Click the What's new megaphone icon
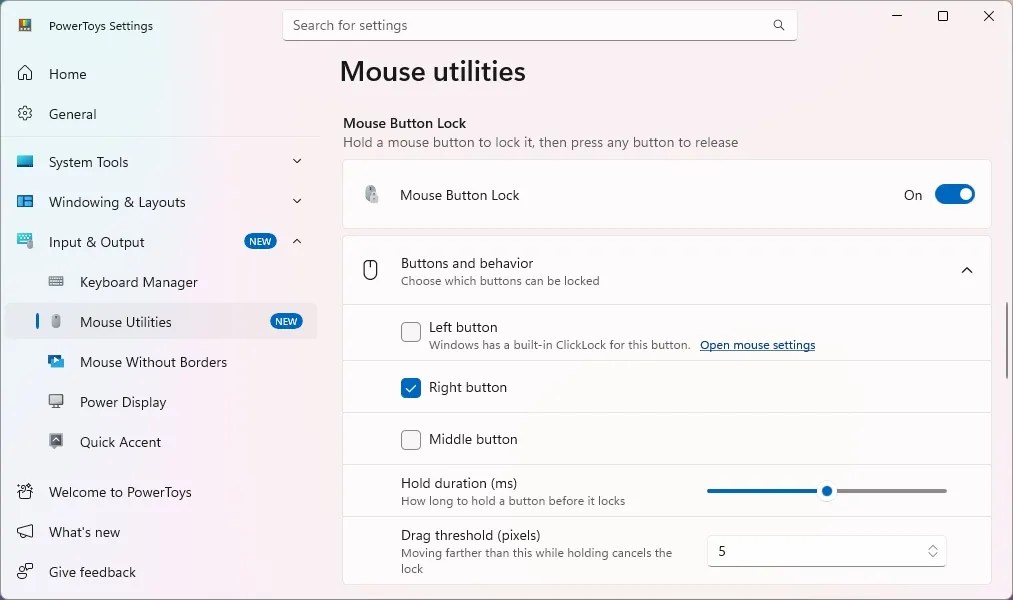 click(25, 532)
